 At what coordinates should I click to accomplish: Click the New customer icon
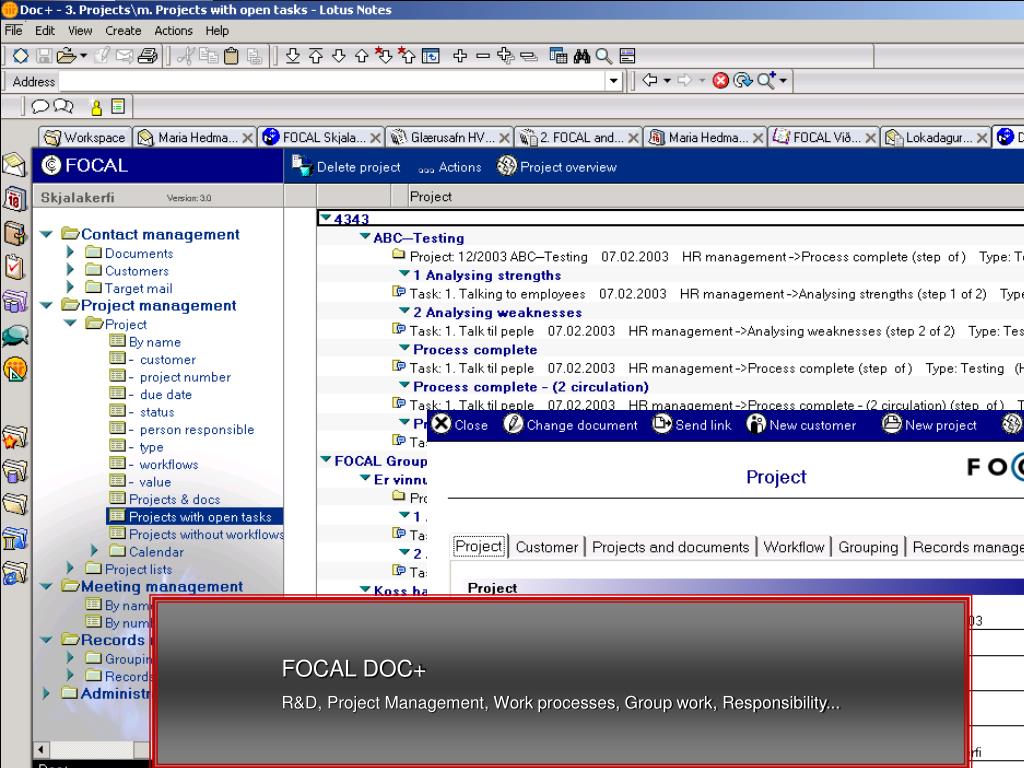pyautogui.click(x=756, y=424)
